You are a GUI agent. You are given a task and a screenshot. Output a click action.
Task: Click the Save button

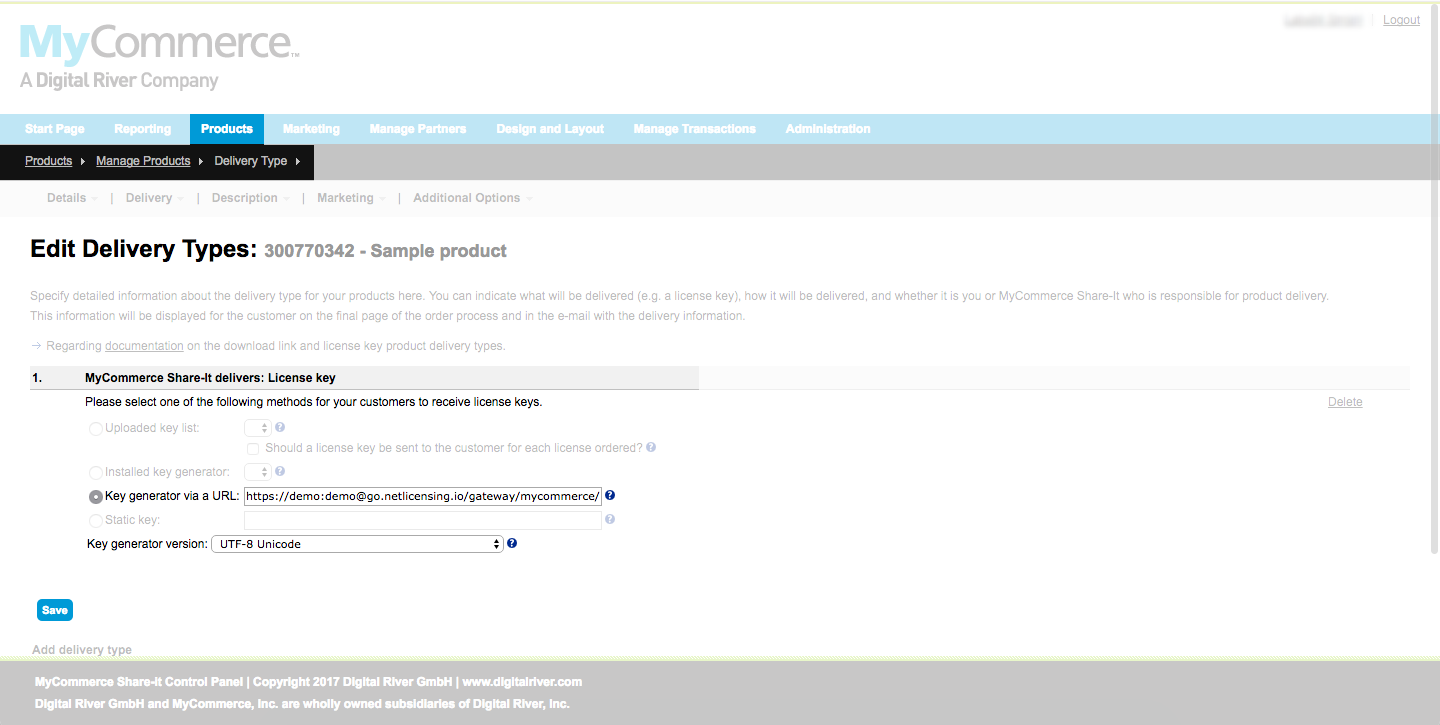click(55, 610)
